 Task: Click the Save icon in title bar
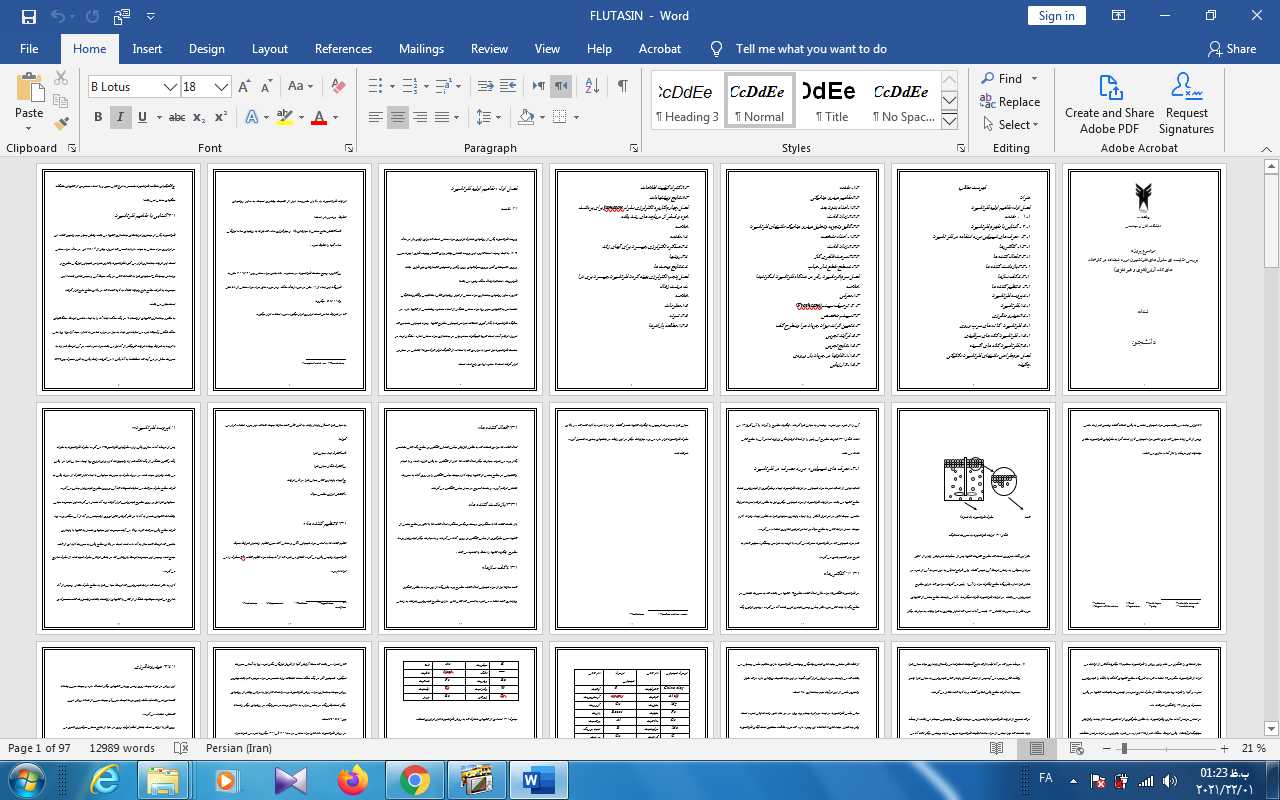pyautogui.click(x=28, y=16)
